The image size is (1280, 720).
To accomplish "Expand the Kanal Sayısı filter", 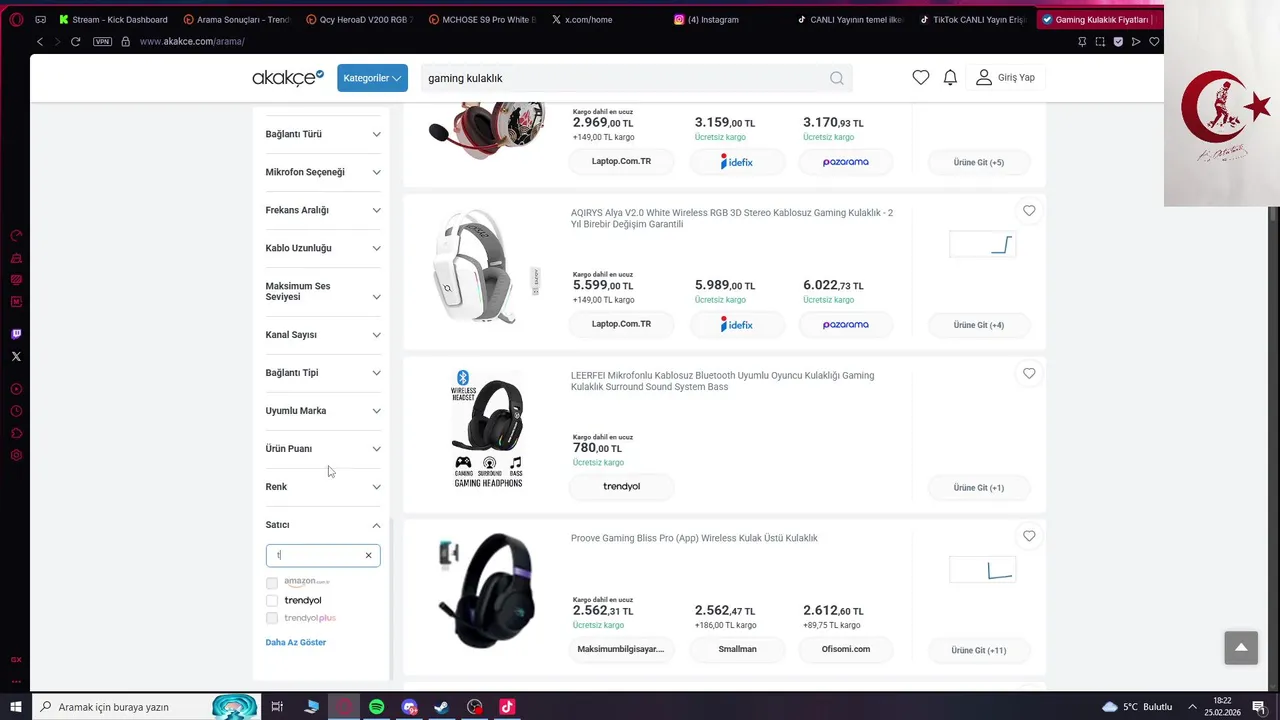I will [x=323, y=335].
